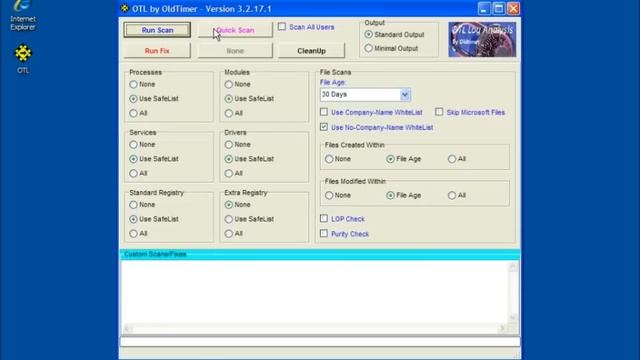Set Services to None
Screen dimensions: 640x360
tap(133, 144)
